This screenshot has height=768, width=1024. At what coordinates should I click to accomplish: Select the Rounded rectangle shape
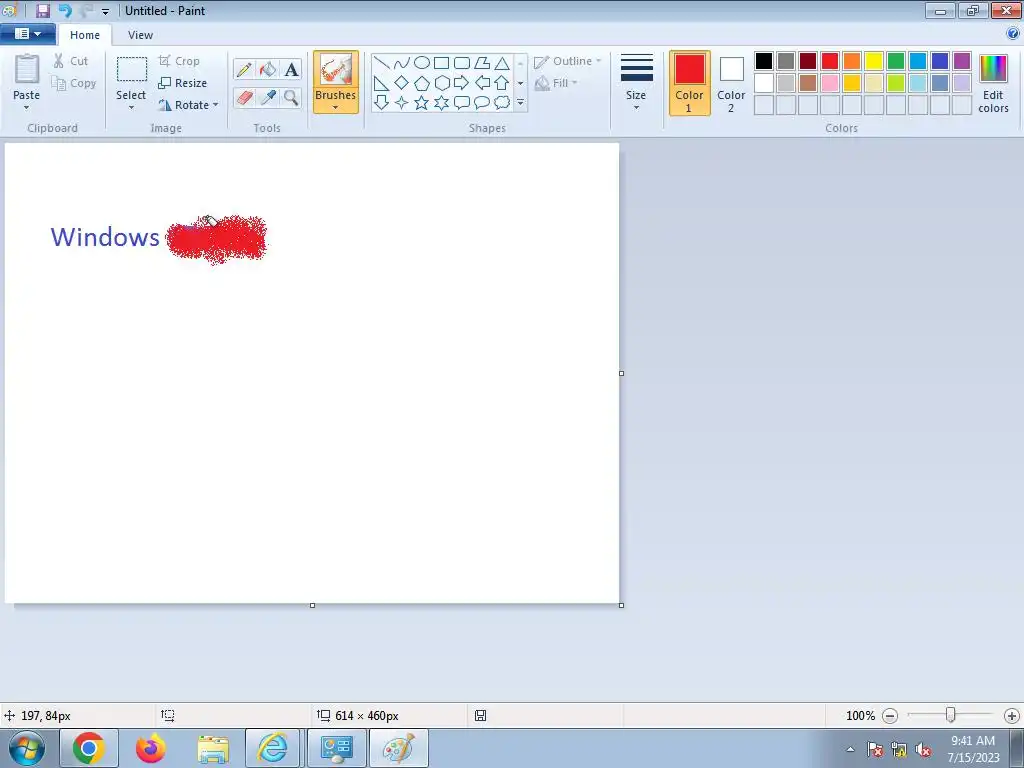pyautogui.click(x=462, y=63)
